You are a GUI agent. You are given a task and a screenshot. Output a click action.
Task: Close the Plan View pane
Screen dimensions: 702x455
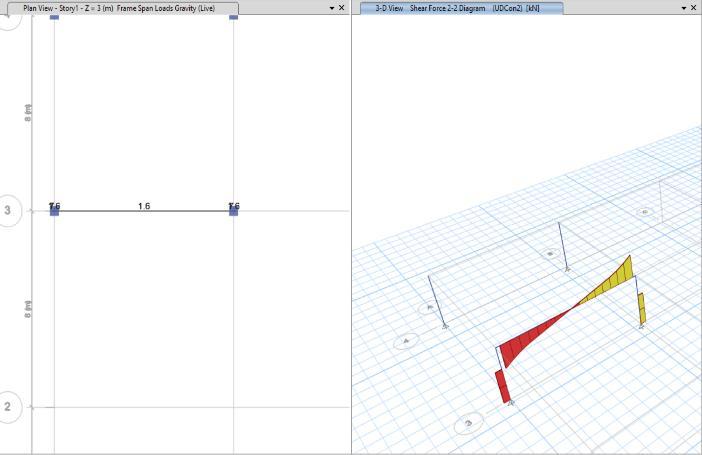coord(342,8)
